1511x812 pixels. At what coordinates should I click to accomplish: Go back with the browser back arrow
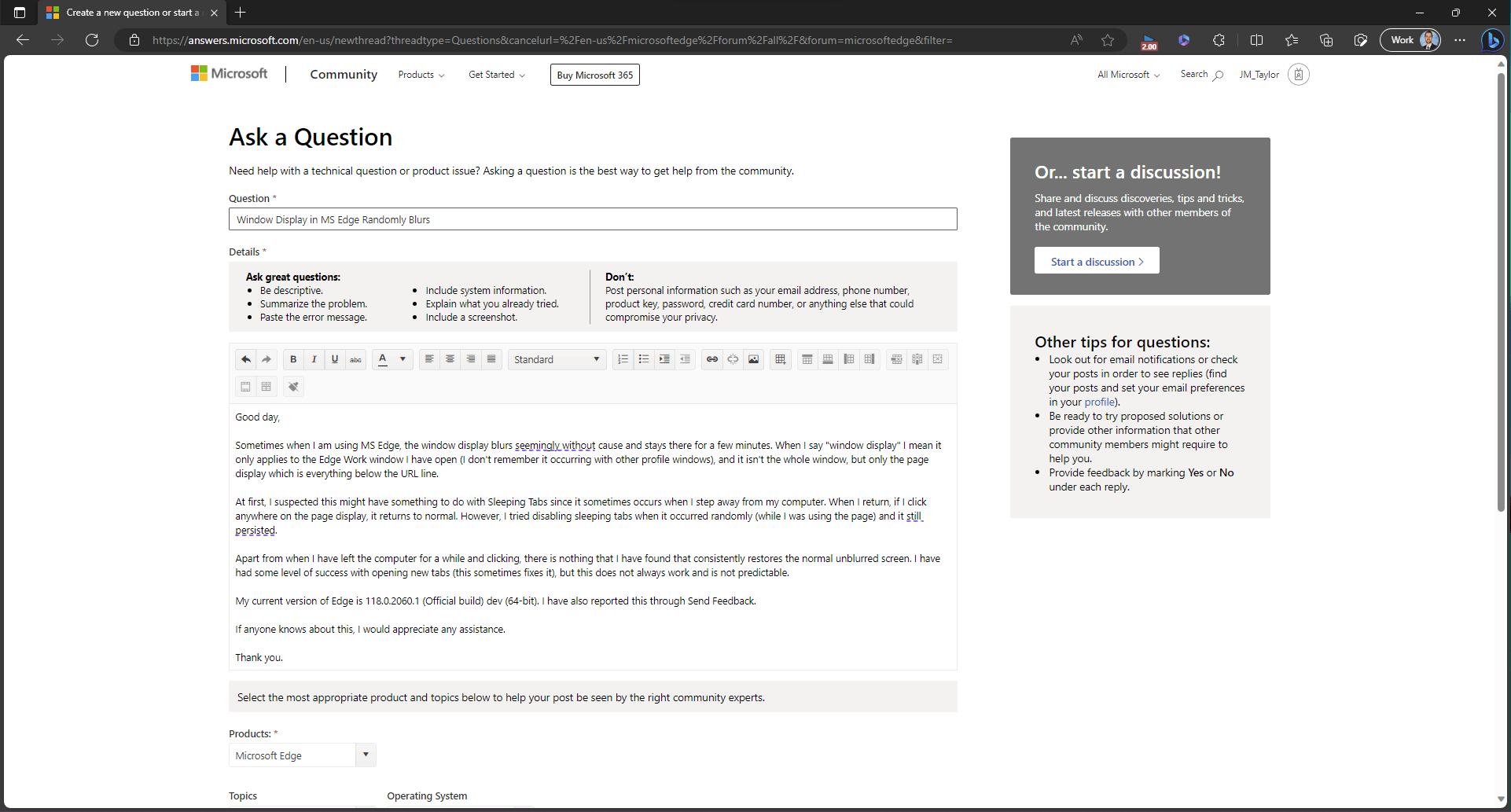(x=23, y=40)
